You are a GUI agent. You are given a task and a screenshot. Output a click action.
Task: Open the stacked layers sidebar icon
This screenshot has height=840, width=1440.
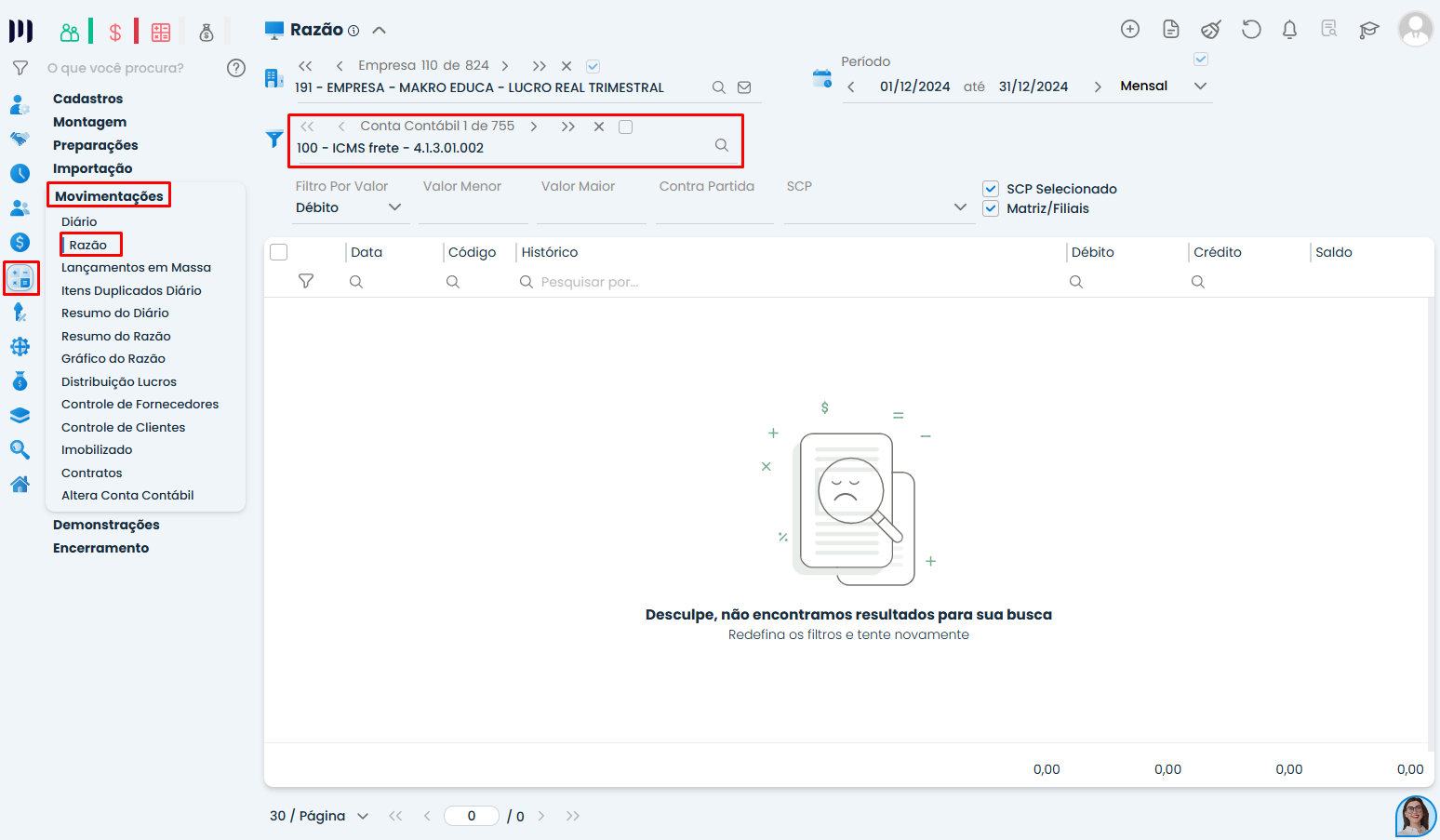20,416
